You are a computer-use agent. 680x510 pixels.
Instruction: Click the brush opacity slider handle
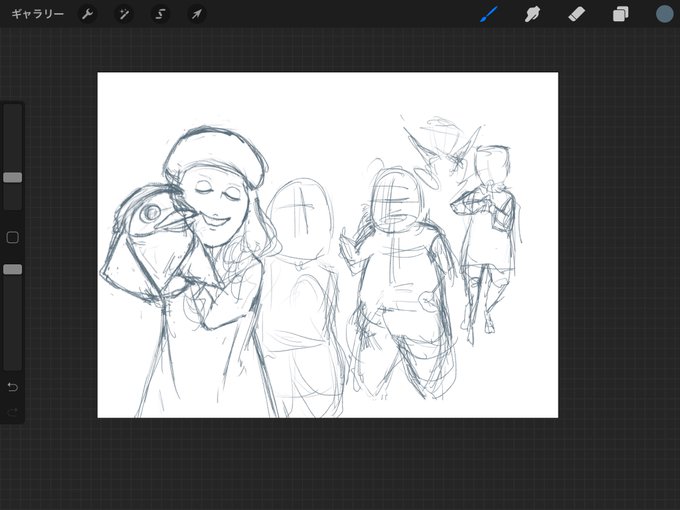[13, 269]
